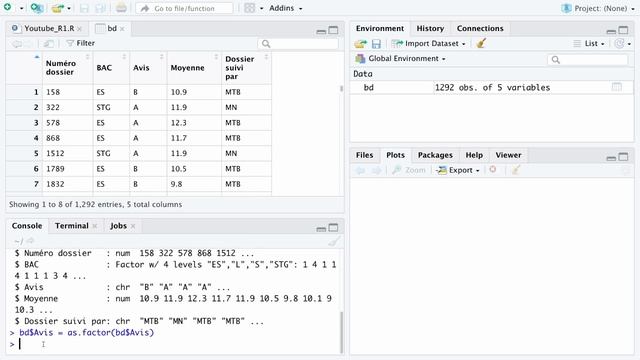Screen dimensions: 640x360
Task: Switch to the Viewer tab
Action: 508,155
